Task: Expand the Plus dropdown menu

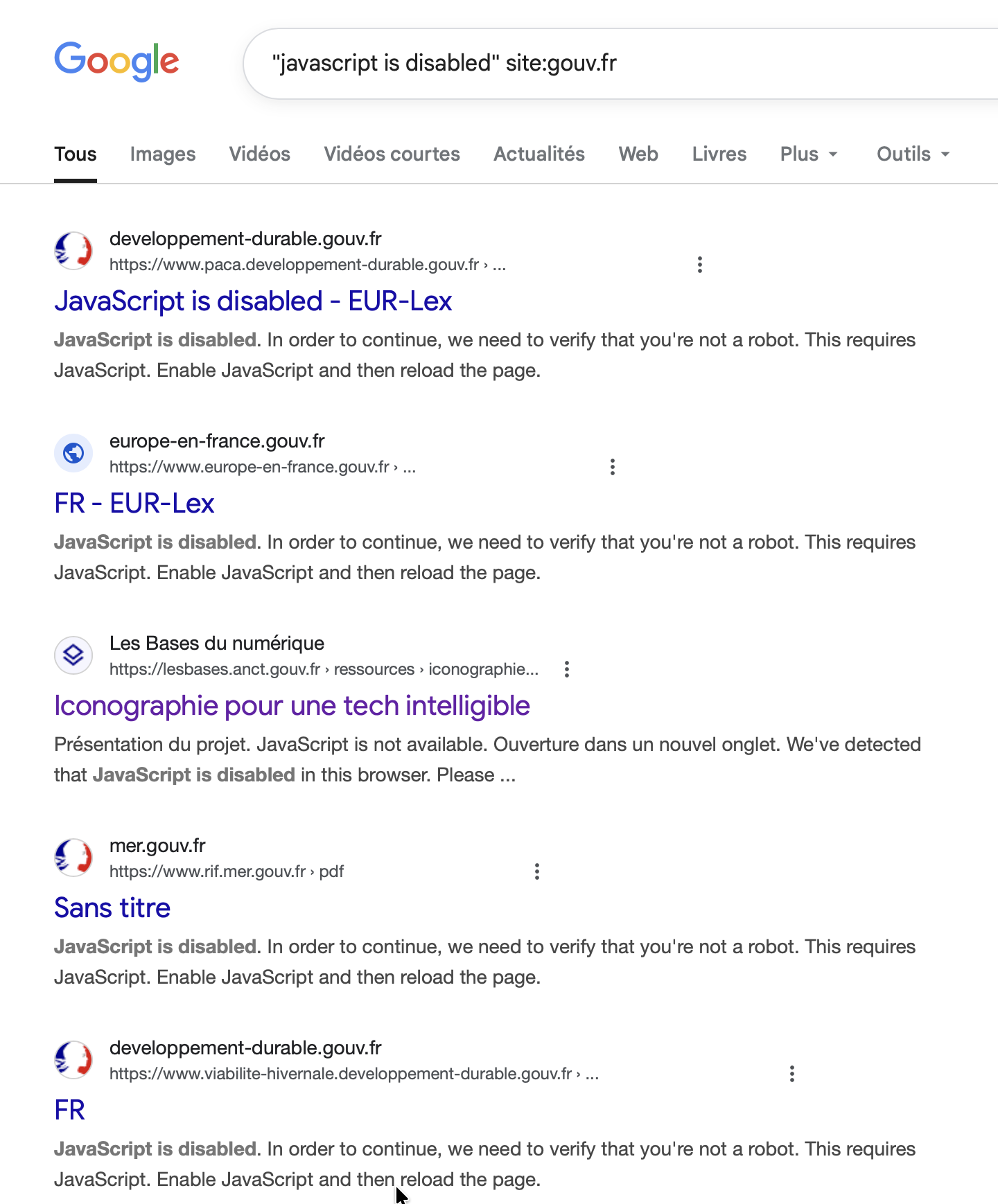Action: [809, 154]
